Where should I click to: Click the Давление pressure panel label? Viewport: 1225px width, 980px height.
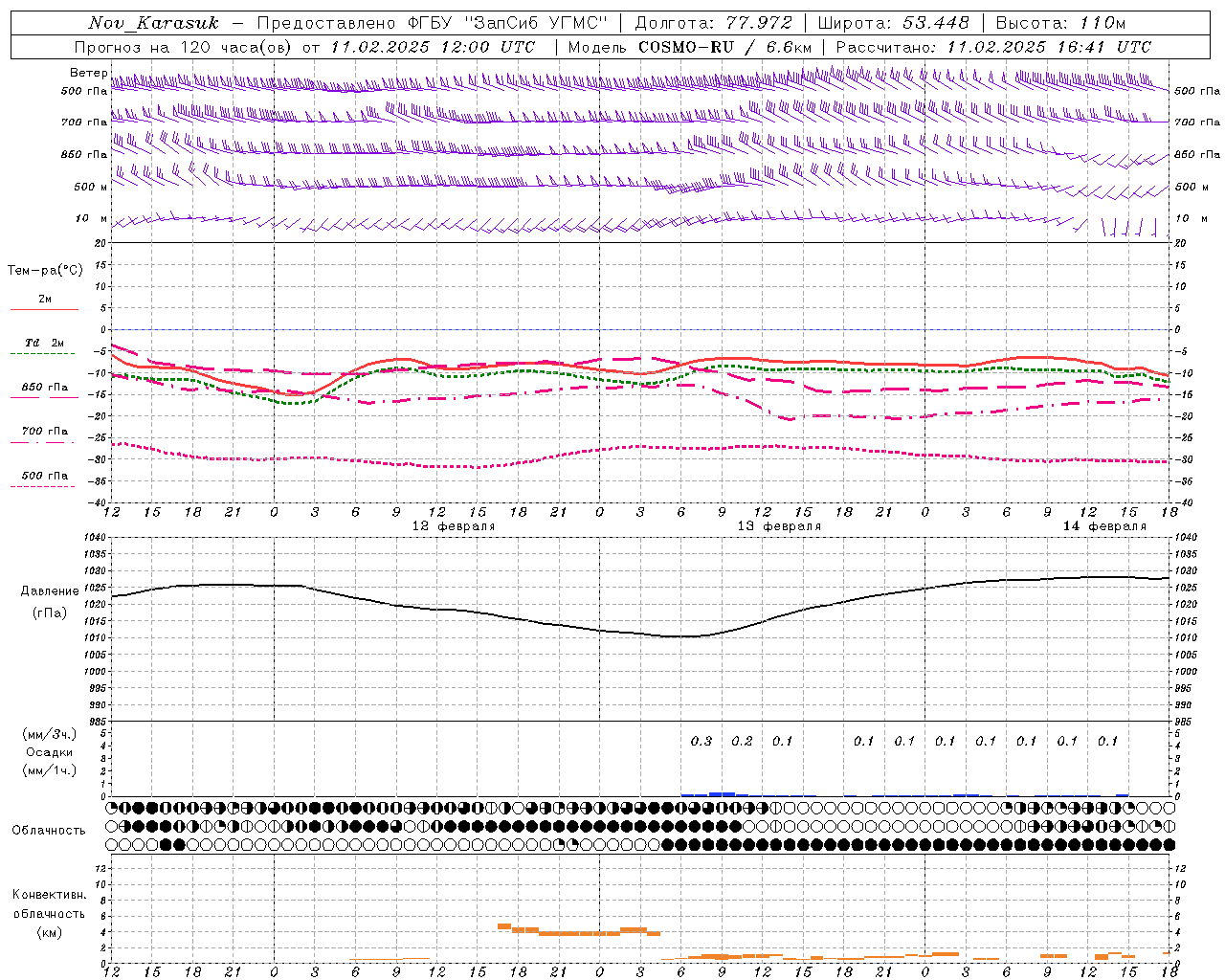(x=50, y=591)
